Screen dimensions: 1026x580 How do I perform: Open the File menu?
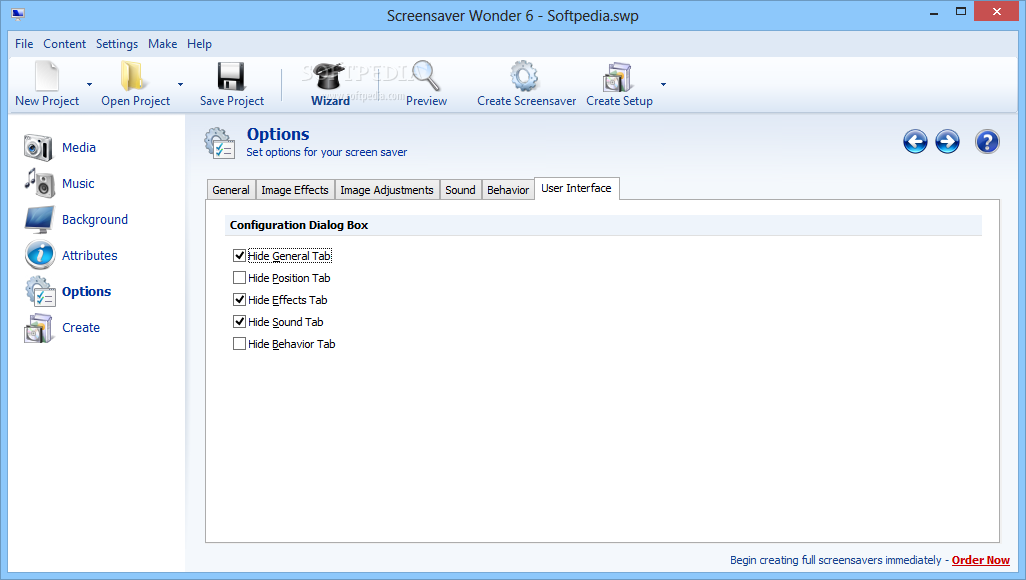pyautogui.click(x=24, y=44)
